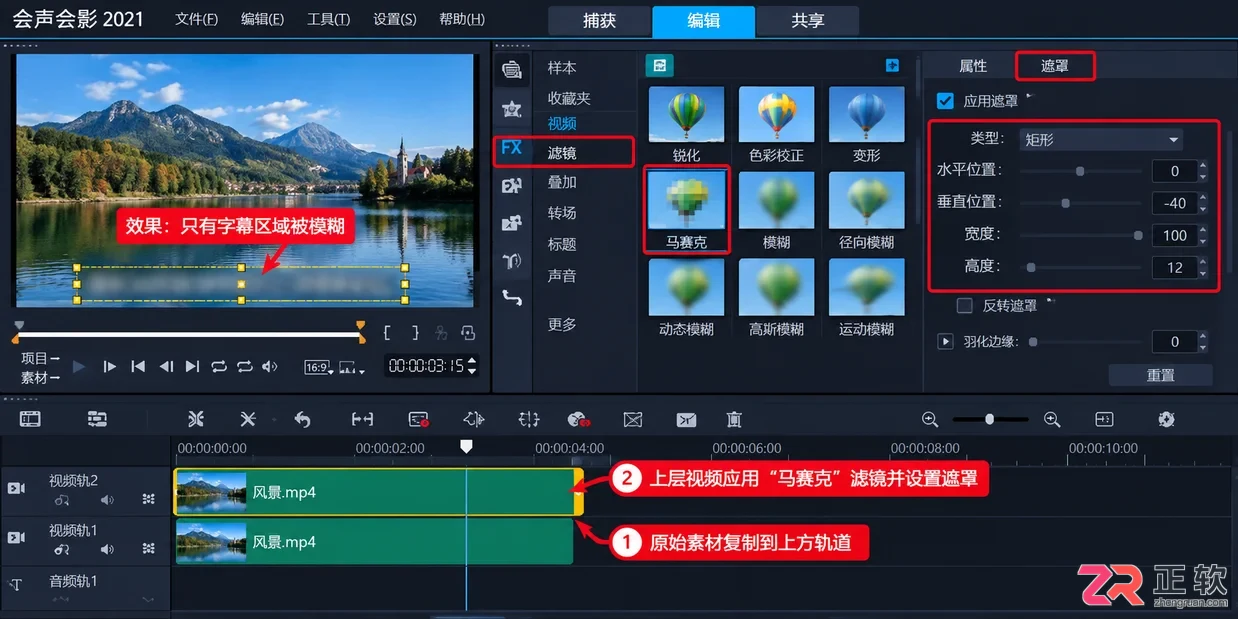
Task: Switch to storyboard view icon
Action: (x=31, y=419)
